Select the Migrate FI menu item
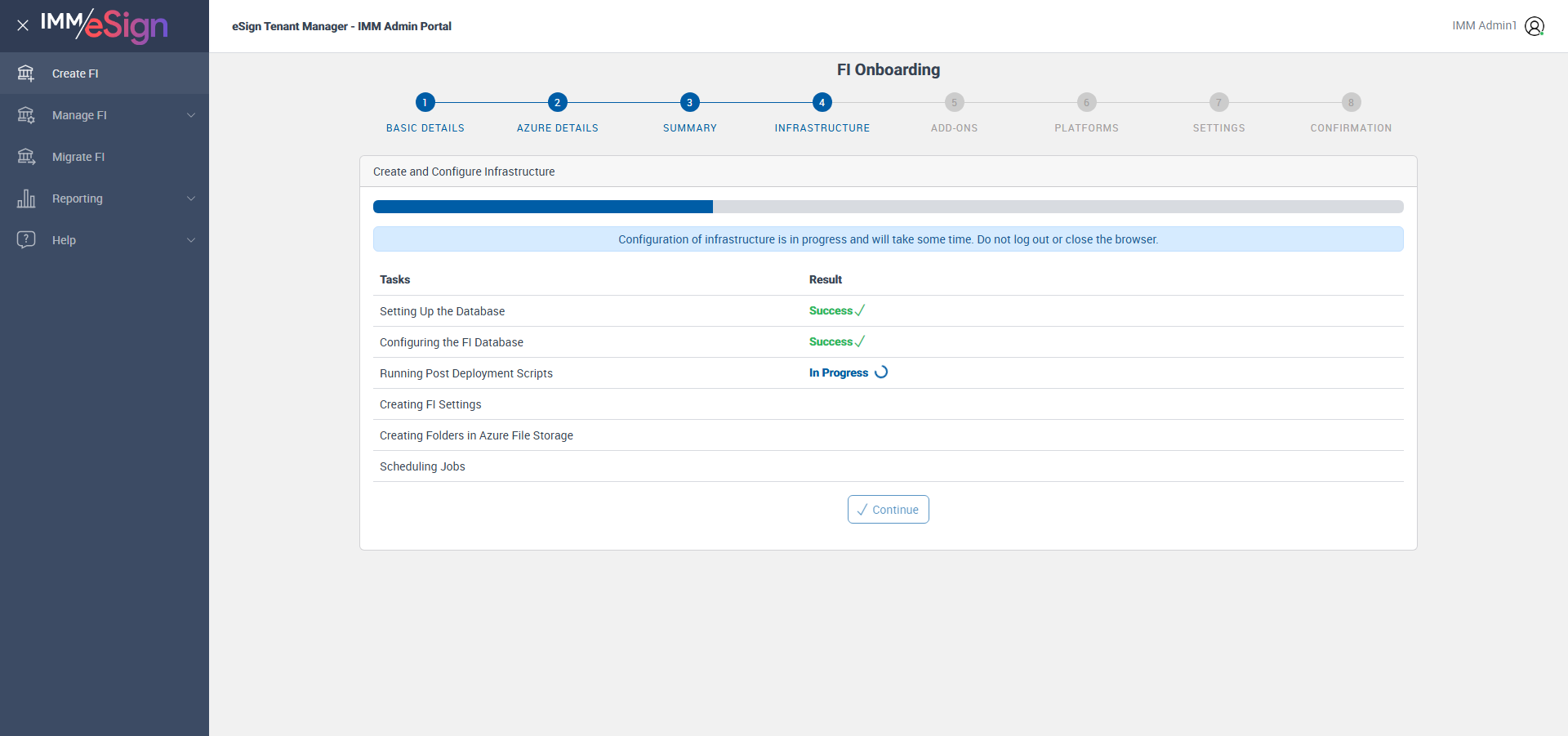Screen dimensions: 1568x736 [105, 157]
